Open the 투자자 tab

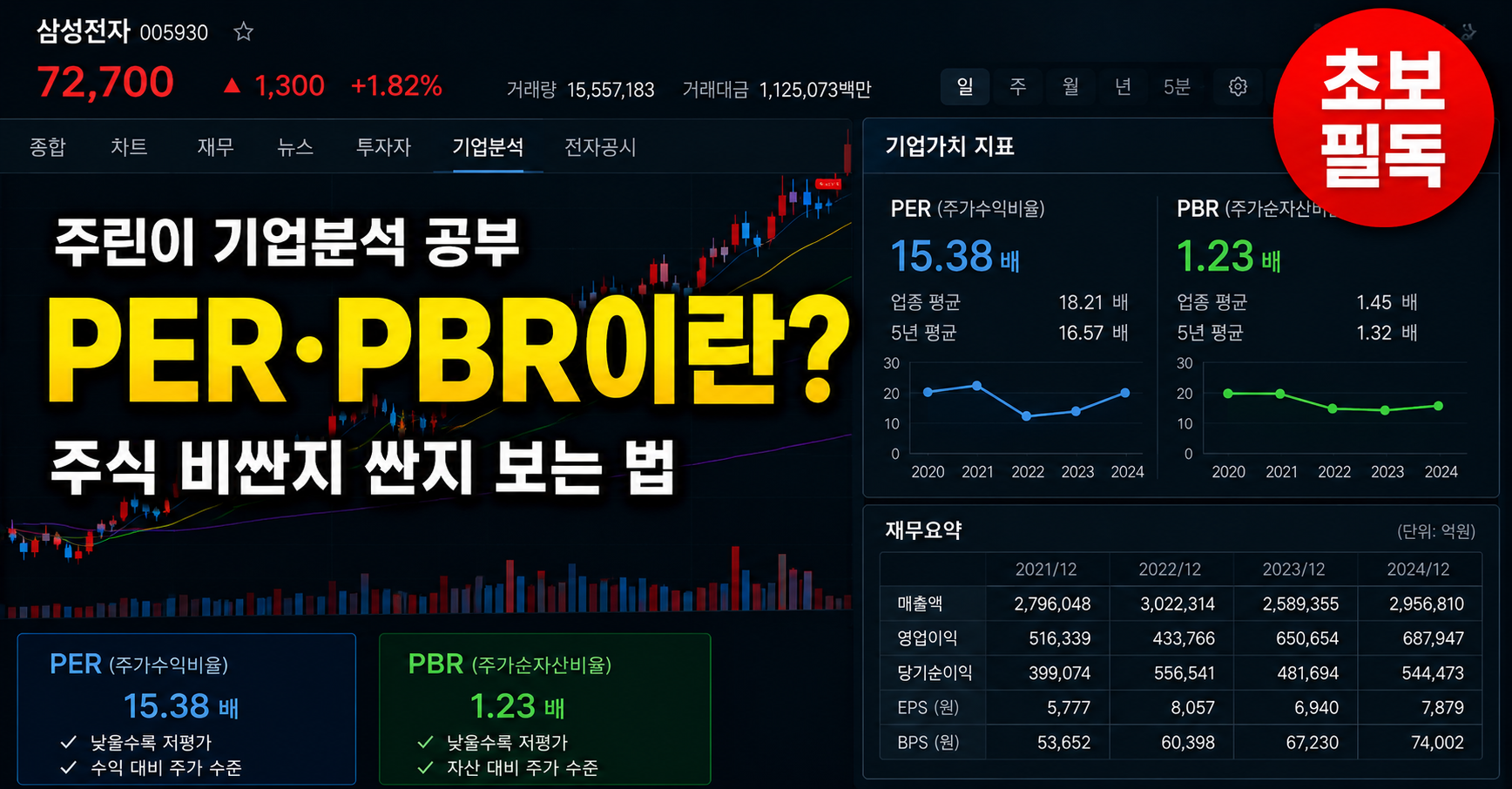tap(383, 146)
